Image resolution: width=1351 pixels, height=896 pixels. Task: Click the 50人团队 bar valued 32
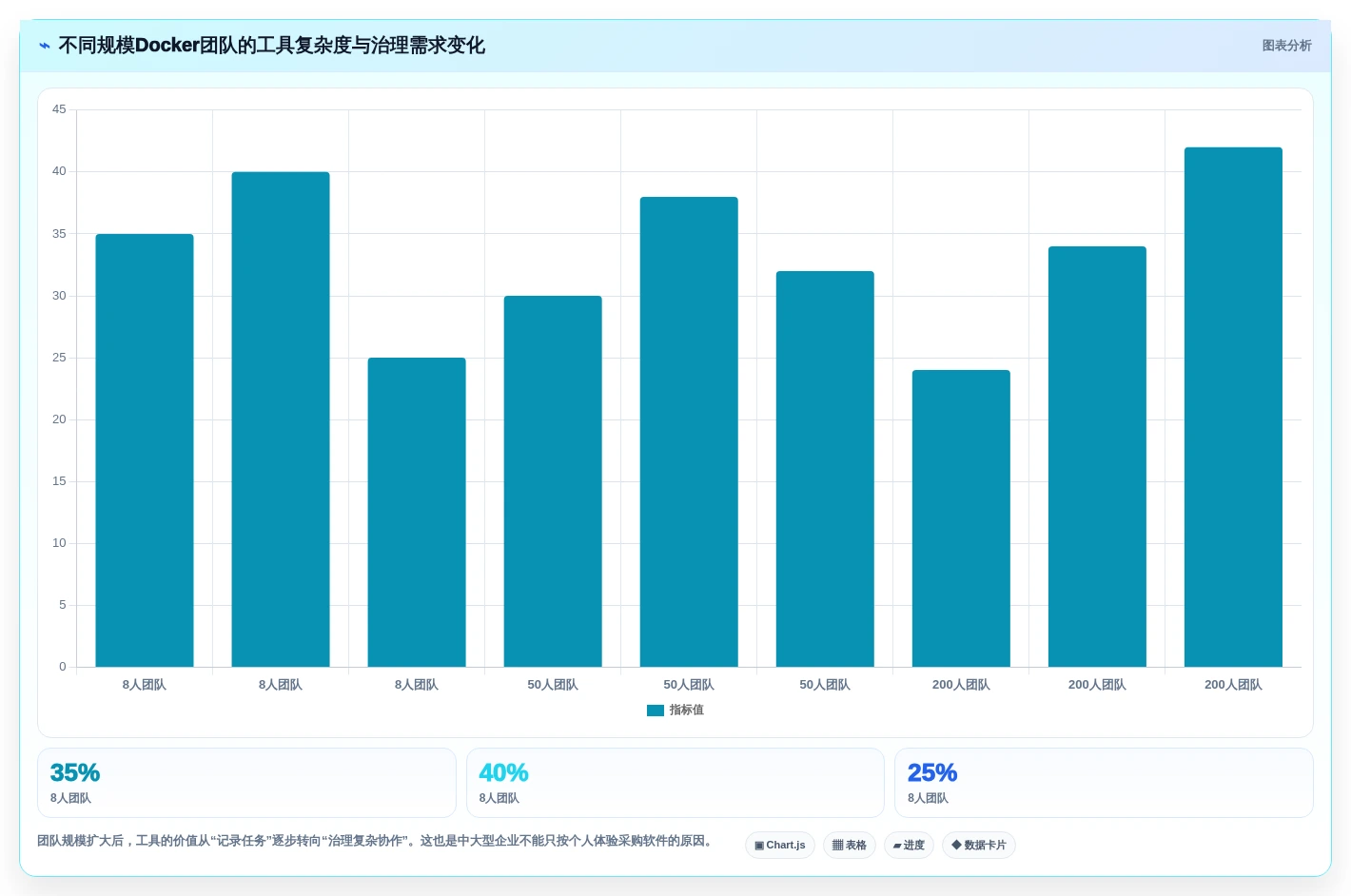tap(825, 469)
